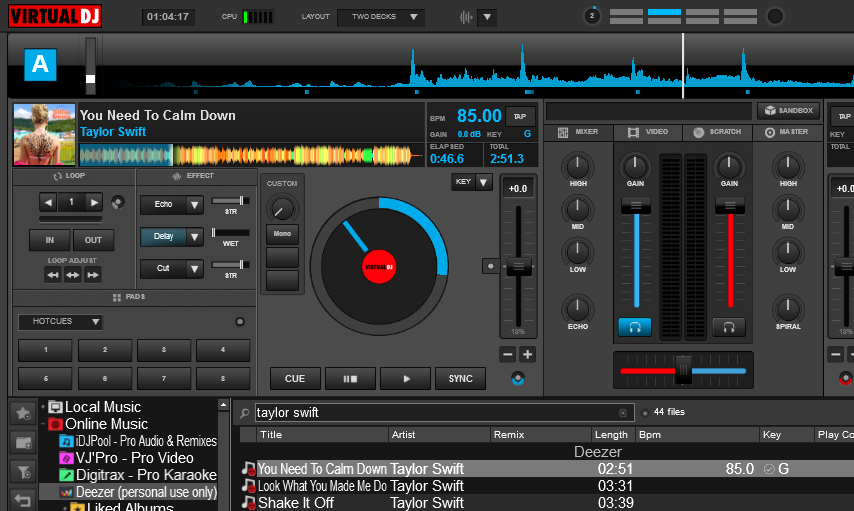Switch to the MASTER tab

pyautogui.click(x=787, y=132)
